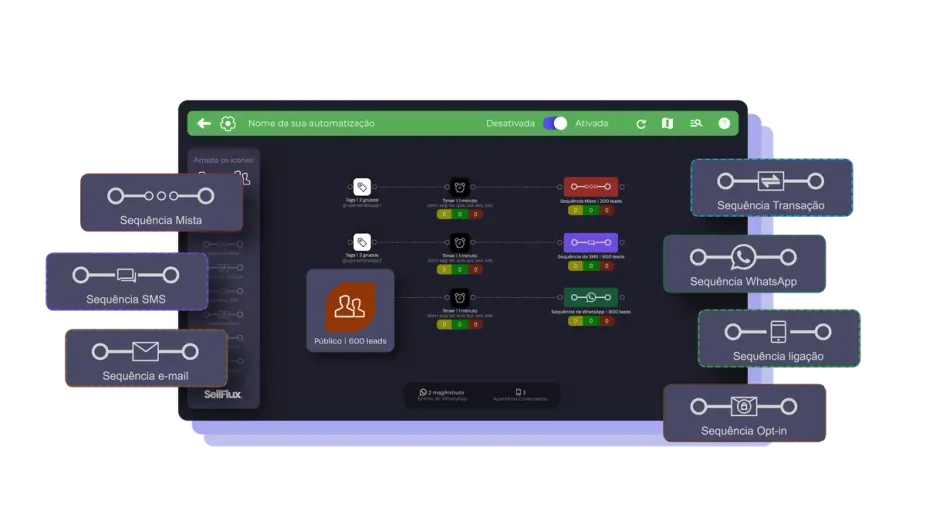Toggle the Desativada/Ativada switch
Image resolution: width=926 pixels, height=521 pixels.
point(555,124)
